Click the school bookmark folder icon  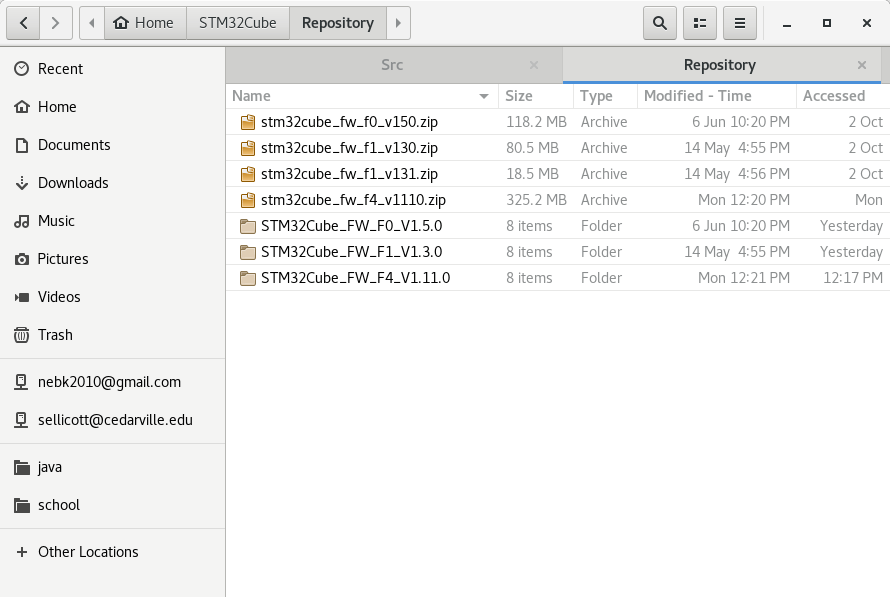click(22, 505)
